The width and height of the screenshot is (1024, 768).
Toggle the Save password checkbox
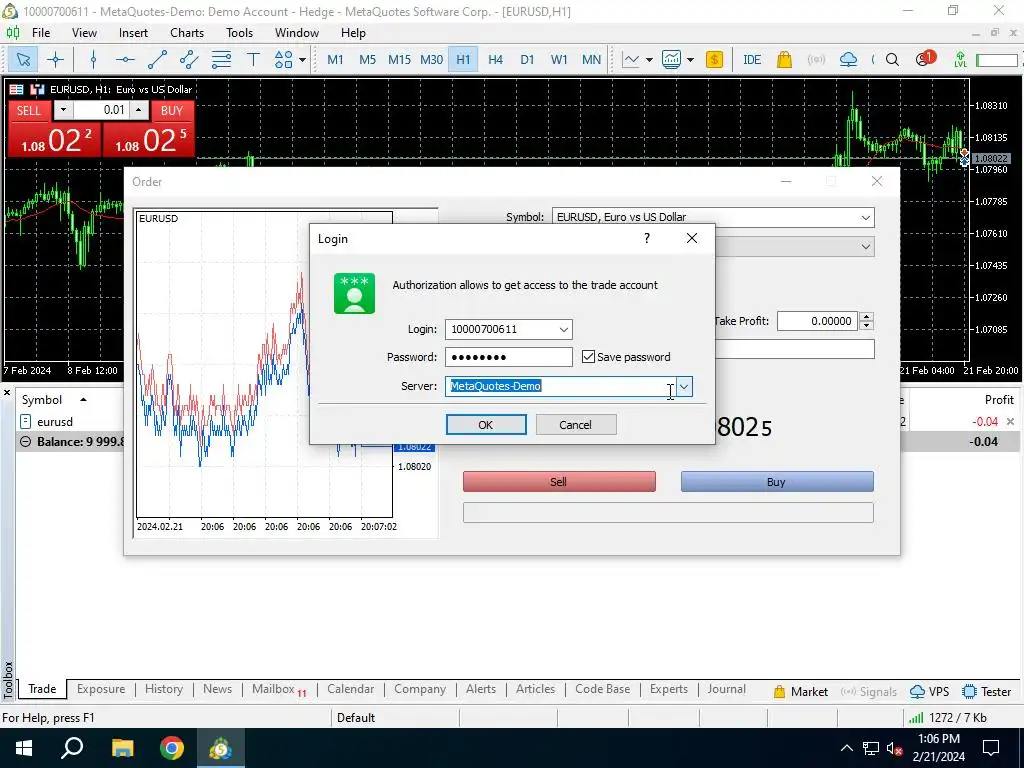click(588, 357)
